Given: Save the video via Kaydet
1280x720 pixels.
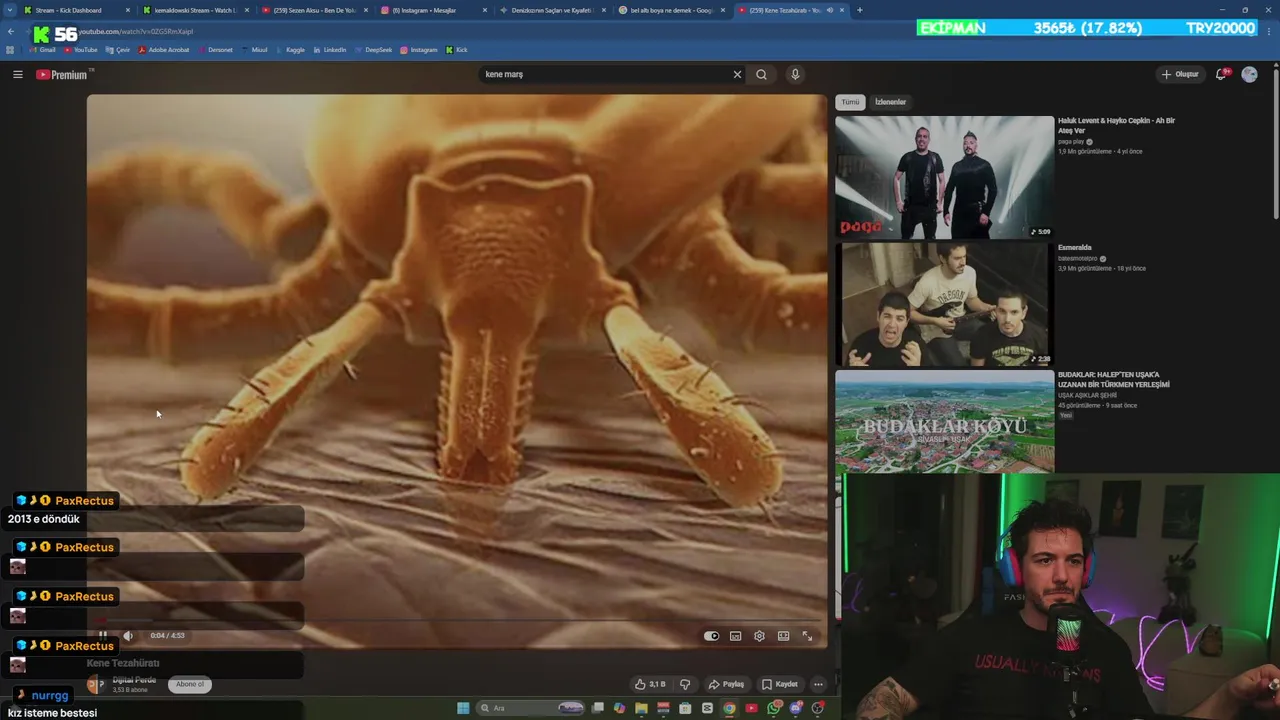Looking at the screenshot, I should (780, 684).
